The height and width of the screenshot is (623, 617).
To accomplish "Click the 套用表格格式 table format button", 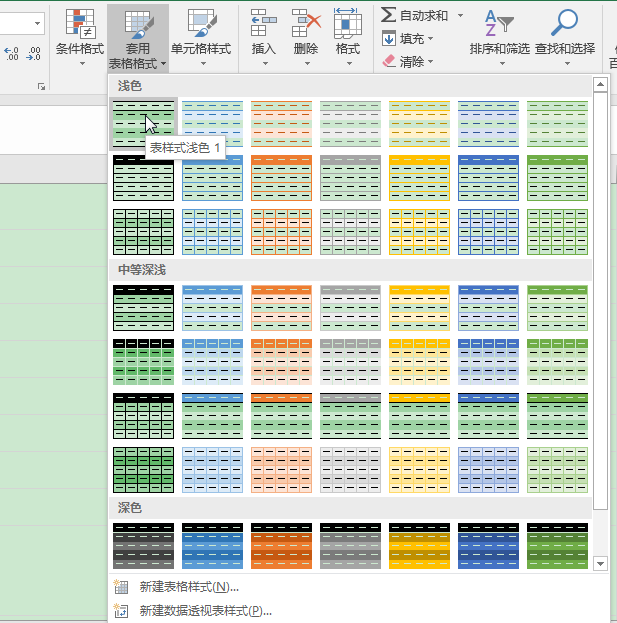I will tap(137, 39).
